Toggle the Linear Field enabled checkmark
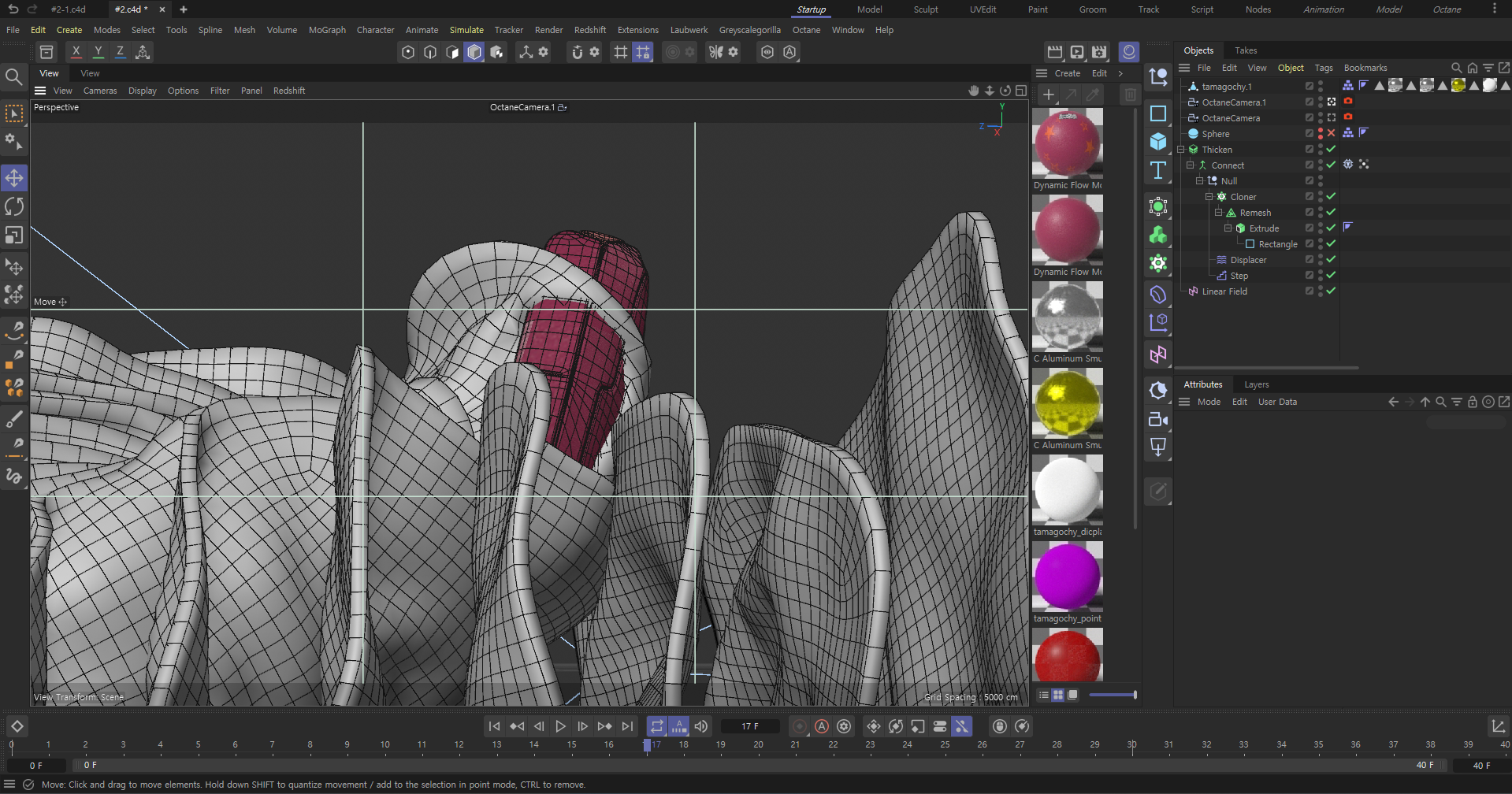This screenshot has height=794, width=1512. pyautogui.click(x=1332, y=291)
